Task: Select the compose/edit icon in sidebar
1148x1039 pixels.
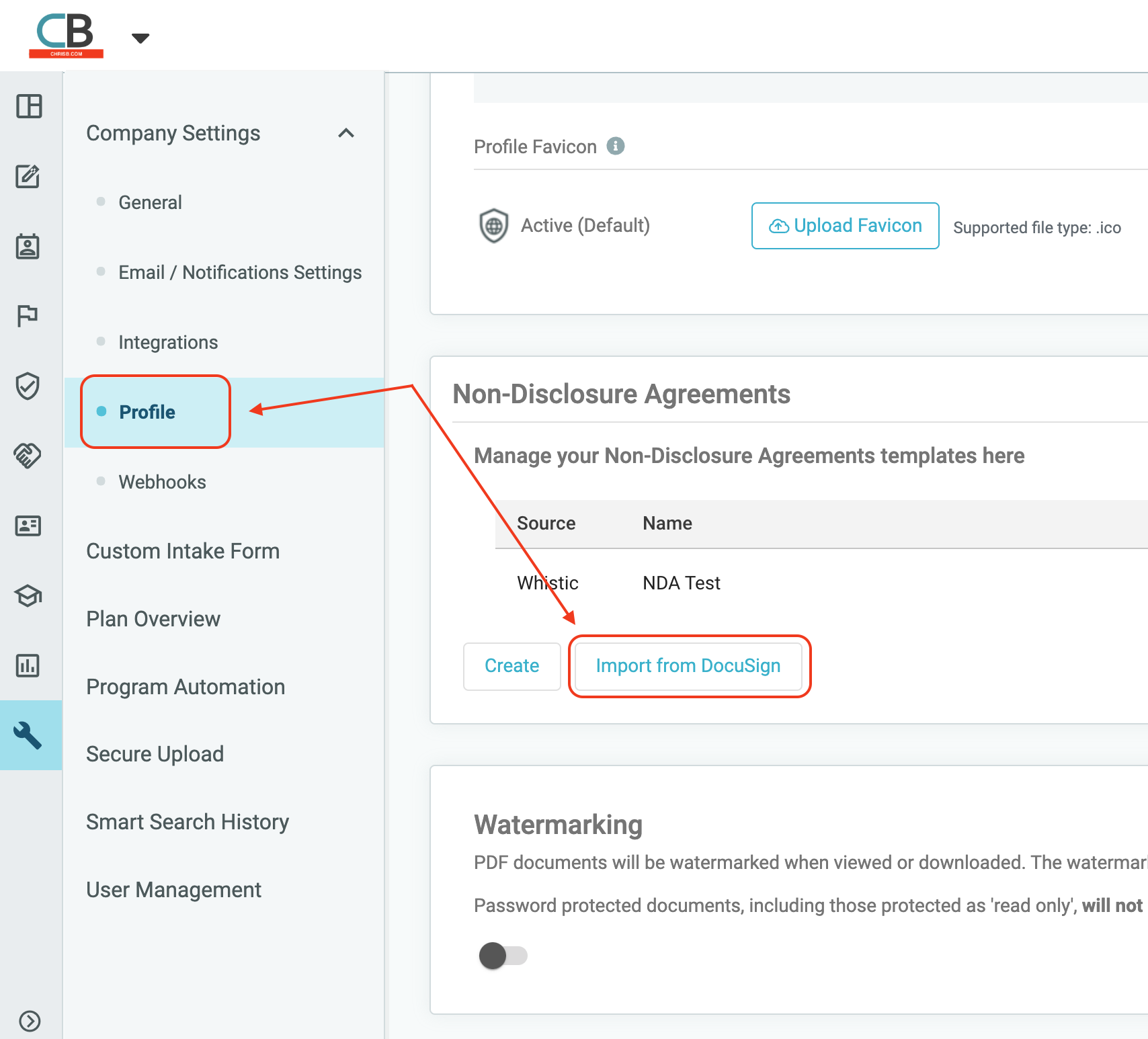Action: (x=29, y=177)
